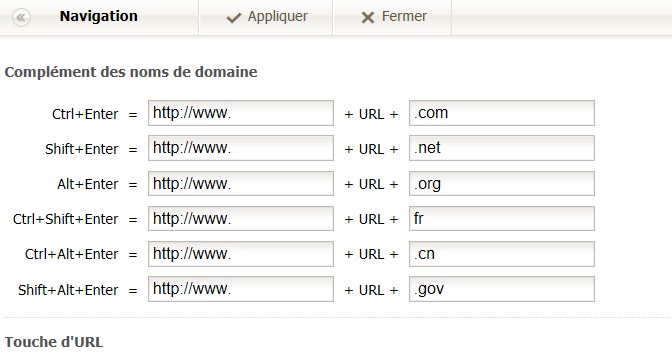This screenshot has width=672, height=363.
Task: Click the back double-chevron icon
Action: coord(21,17)
